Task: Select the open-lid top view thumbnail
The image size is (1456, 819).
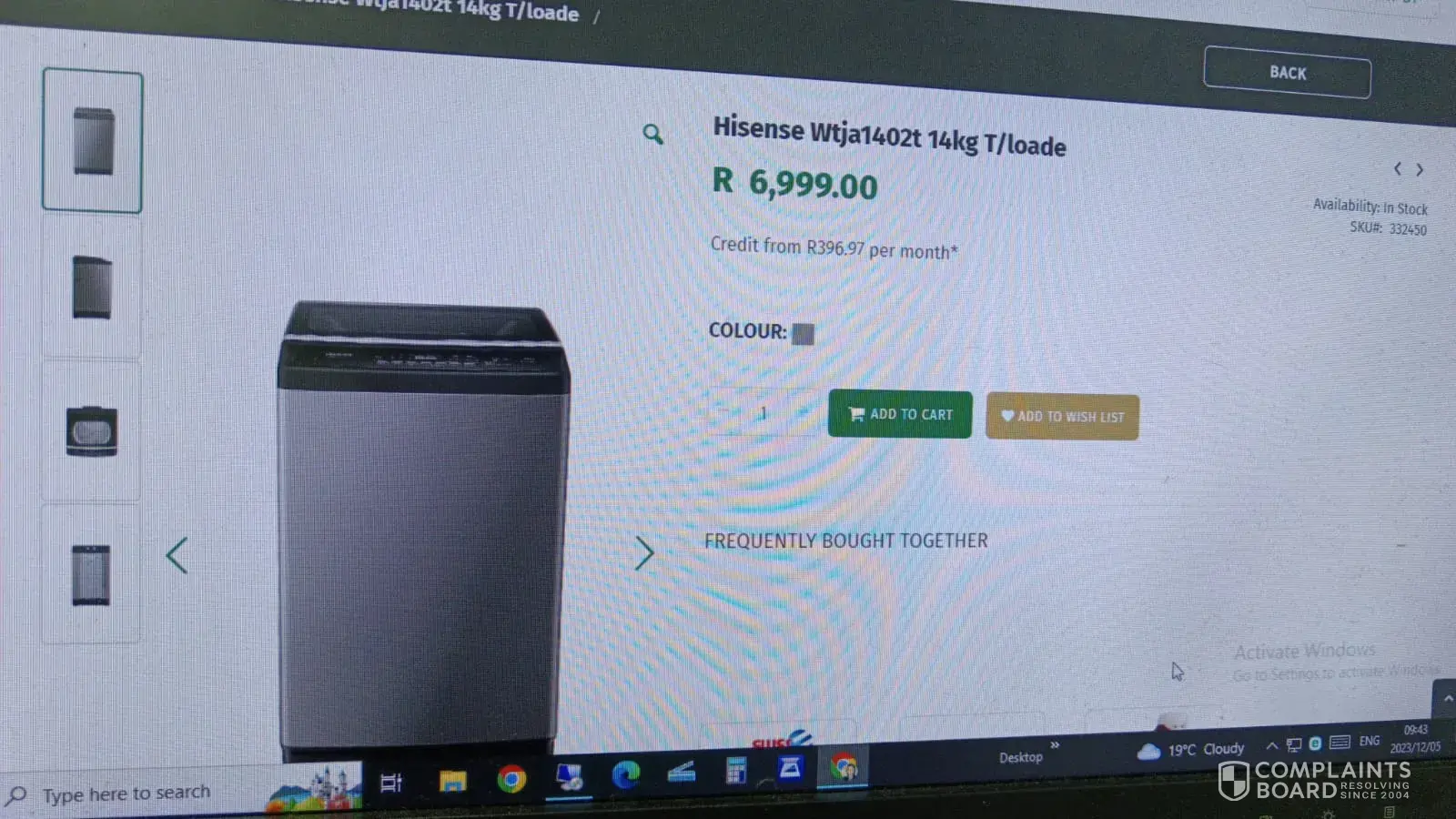Action: pos(91,430)
